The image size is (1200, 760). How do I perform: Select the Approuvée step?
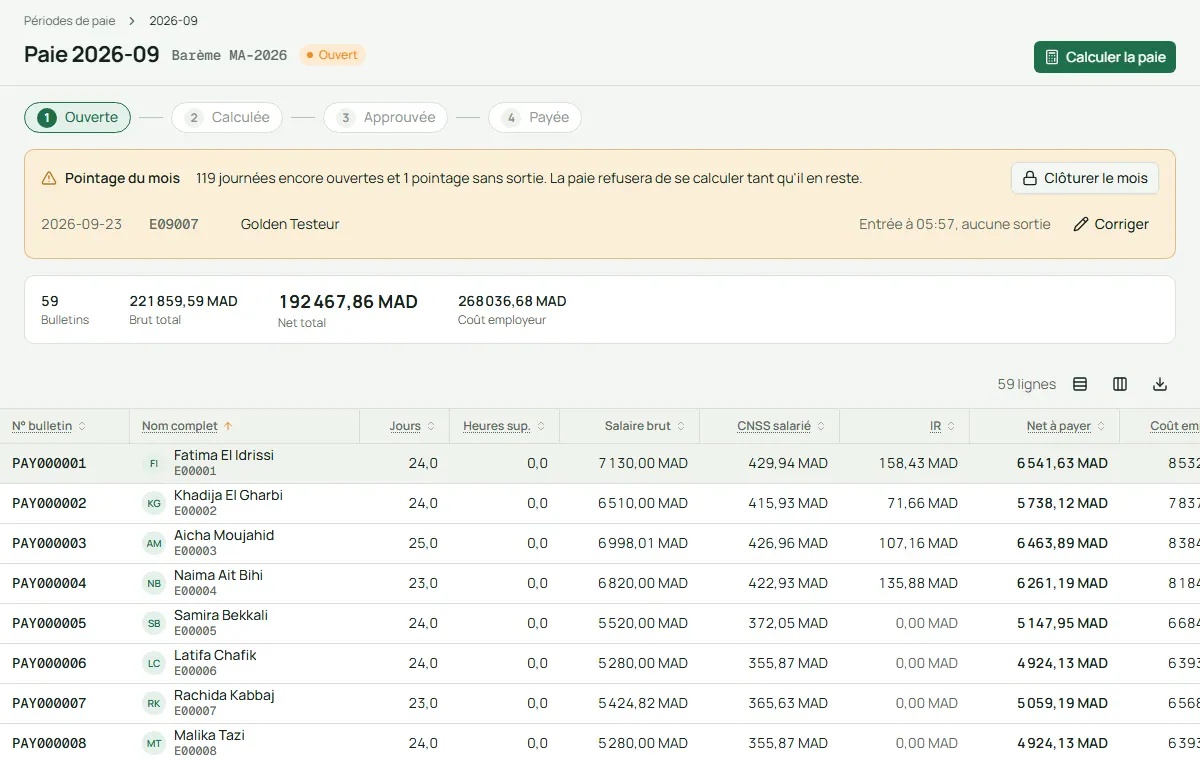385,117
